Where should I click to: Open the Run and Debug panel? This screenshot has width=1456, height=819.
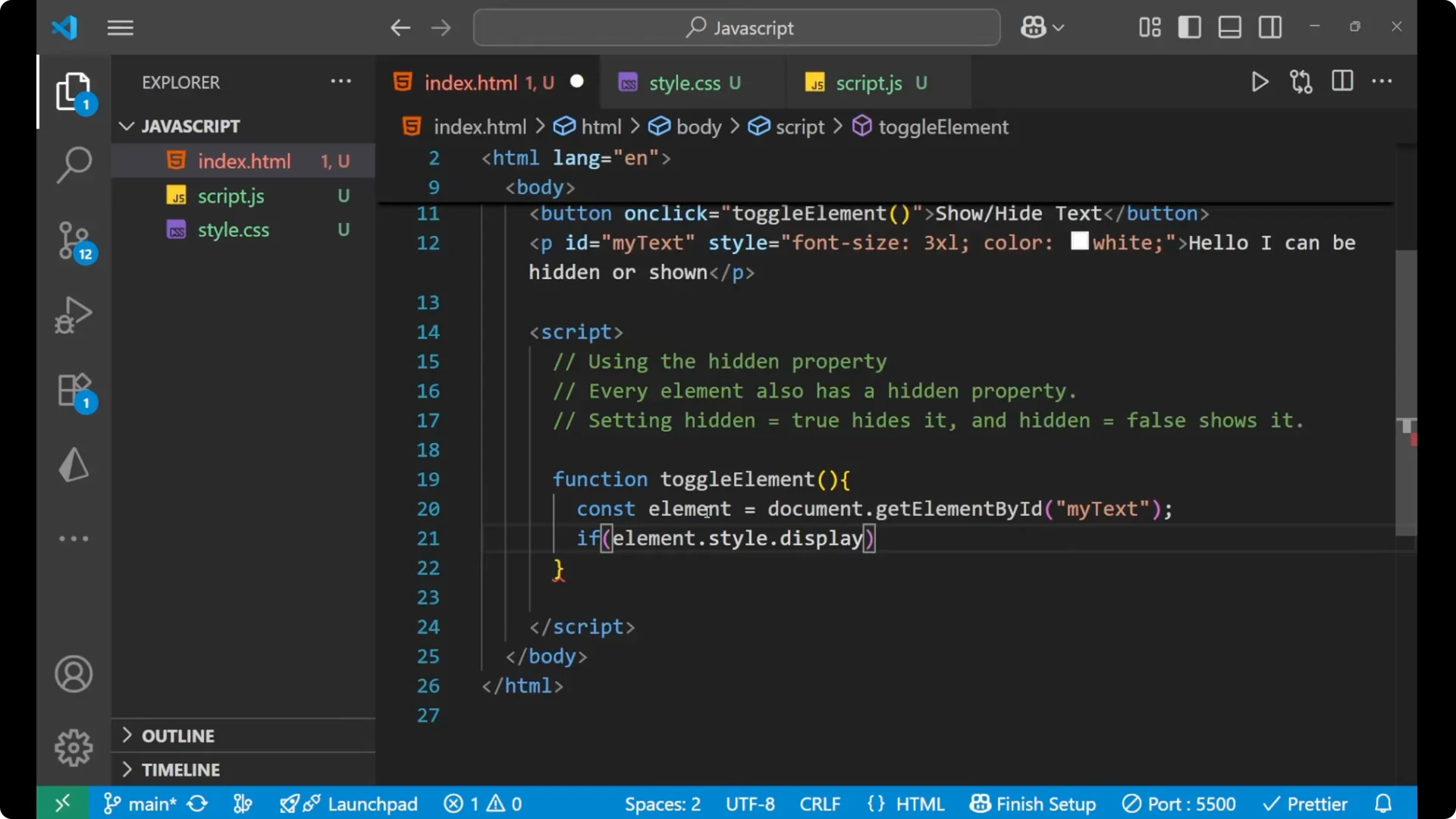tap(74, 315)
